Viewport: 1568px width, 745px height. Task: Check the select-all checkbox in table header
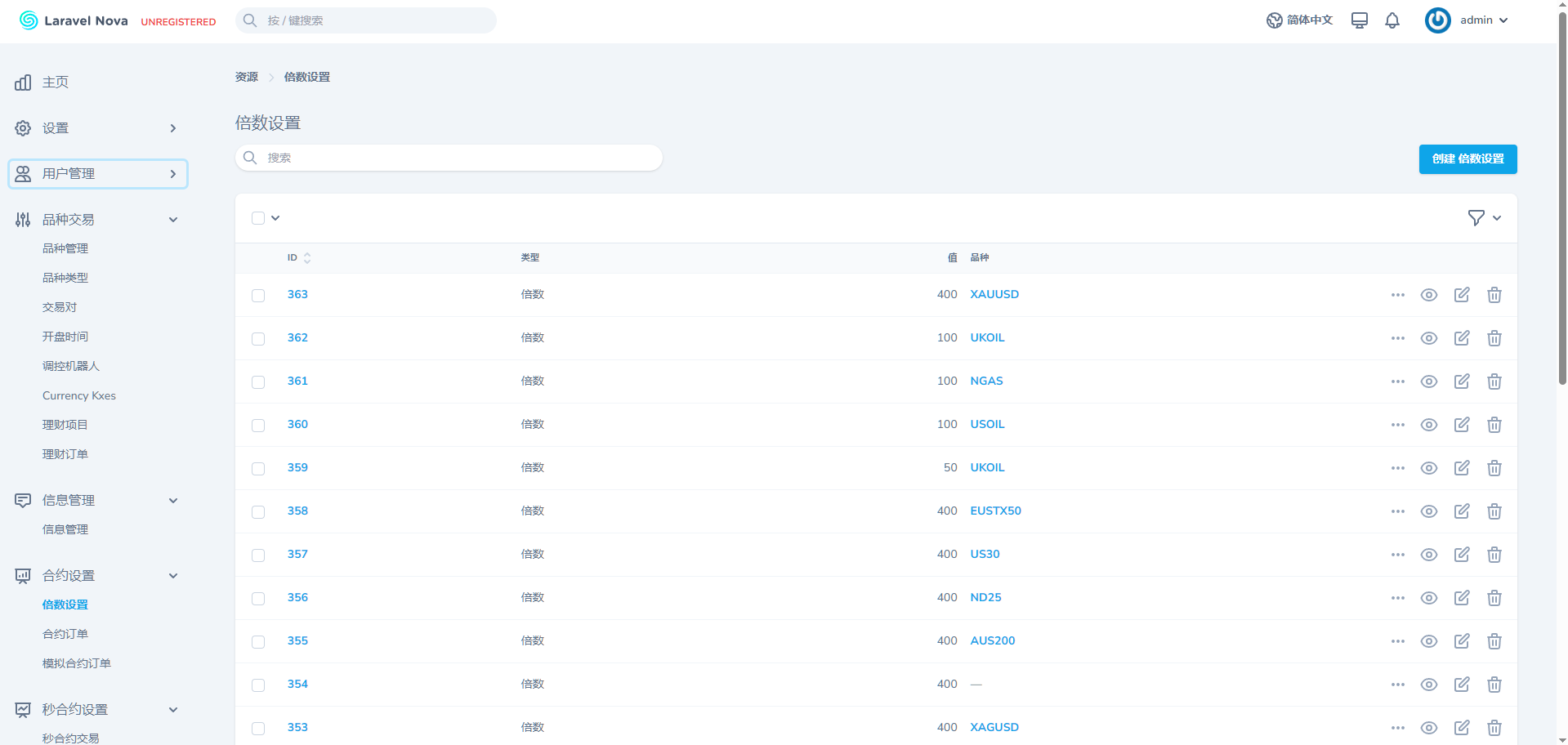(258, 218)
